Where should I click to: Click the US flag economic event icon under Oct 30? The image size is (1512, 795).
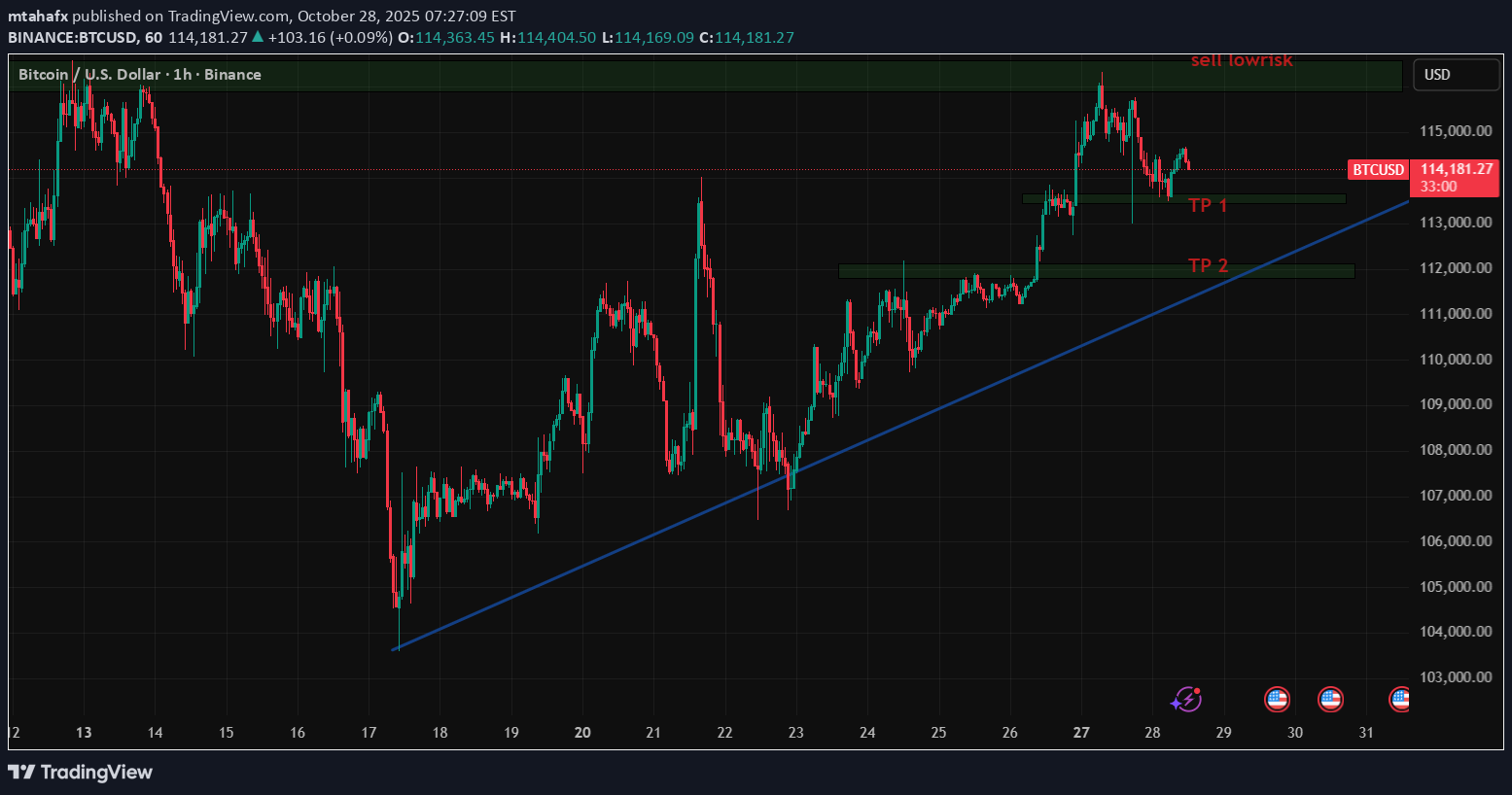click(1277, 699)
